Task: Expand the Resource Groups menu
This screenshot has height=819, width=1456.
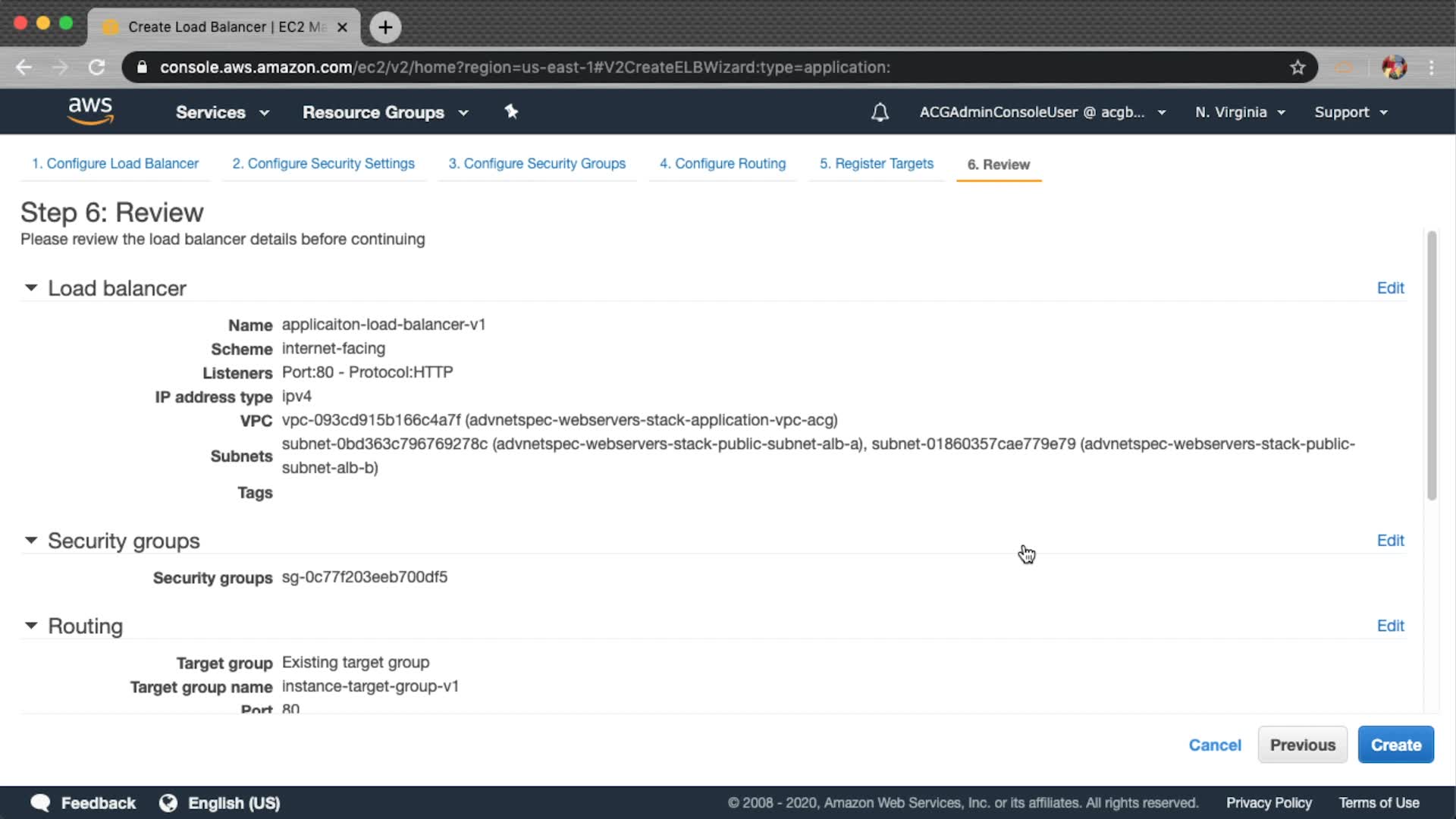Action: click(x=385, y=112)
